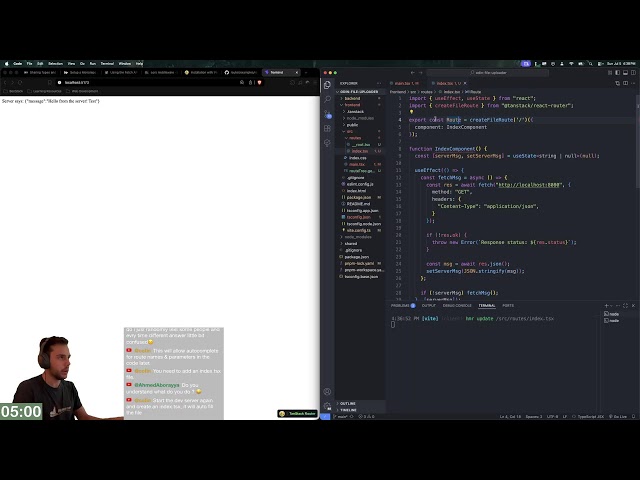
Task: Open the Source Control view in the activity bar
Action: pyautogui.click(x=327, y=114)
